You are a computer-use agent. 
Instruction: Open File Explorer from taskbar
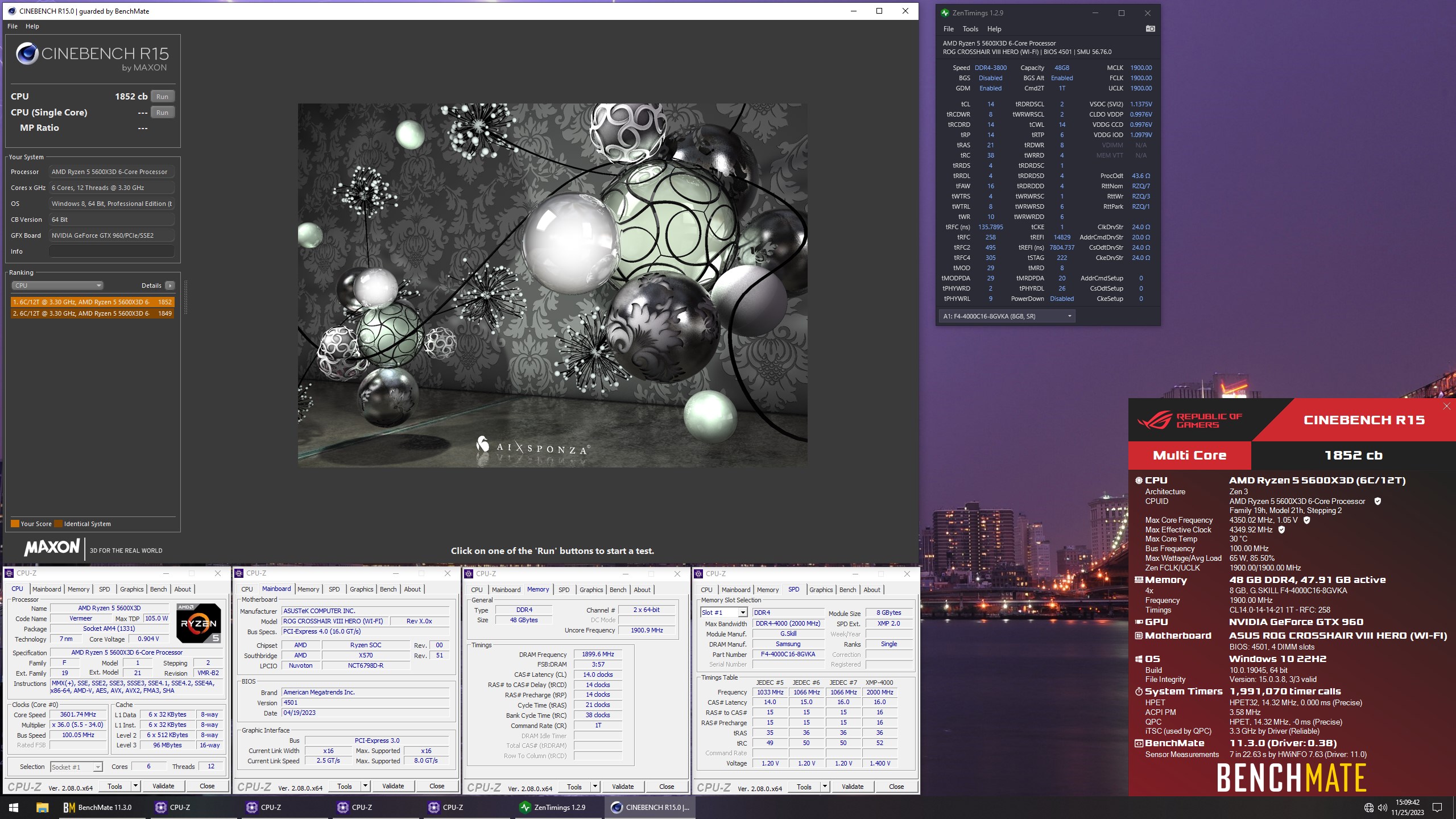(42, 807)
